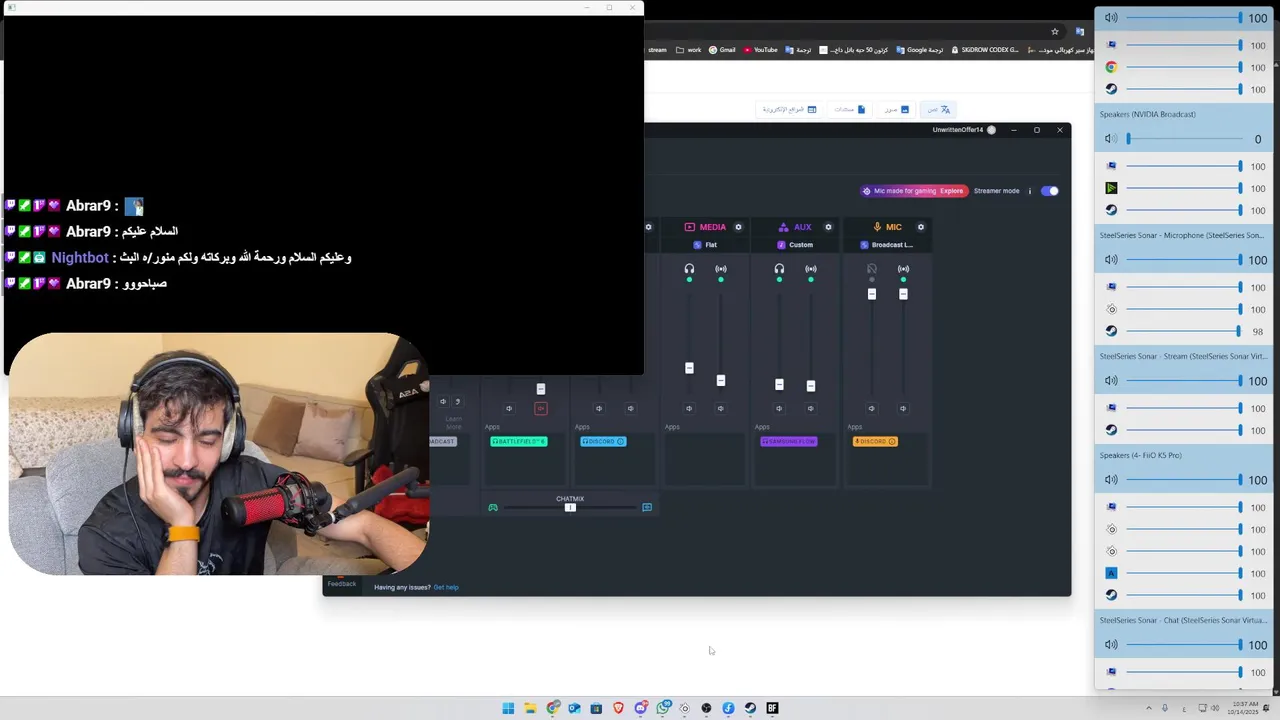Open Windows Start menu

[x=508, y=708]
